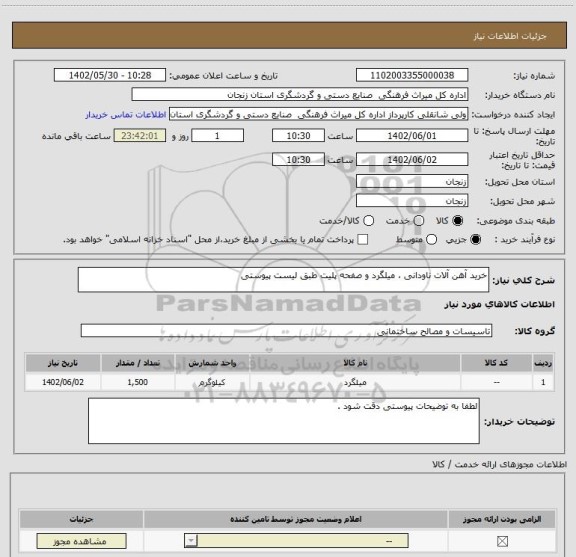576x557 pixels.
Task: Click the buyer organization name field
Action: pyautogui.click(x=300, y=95)
